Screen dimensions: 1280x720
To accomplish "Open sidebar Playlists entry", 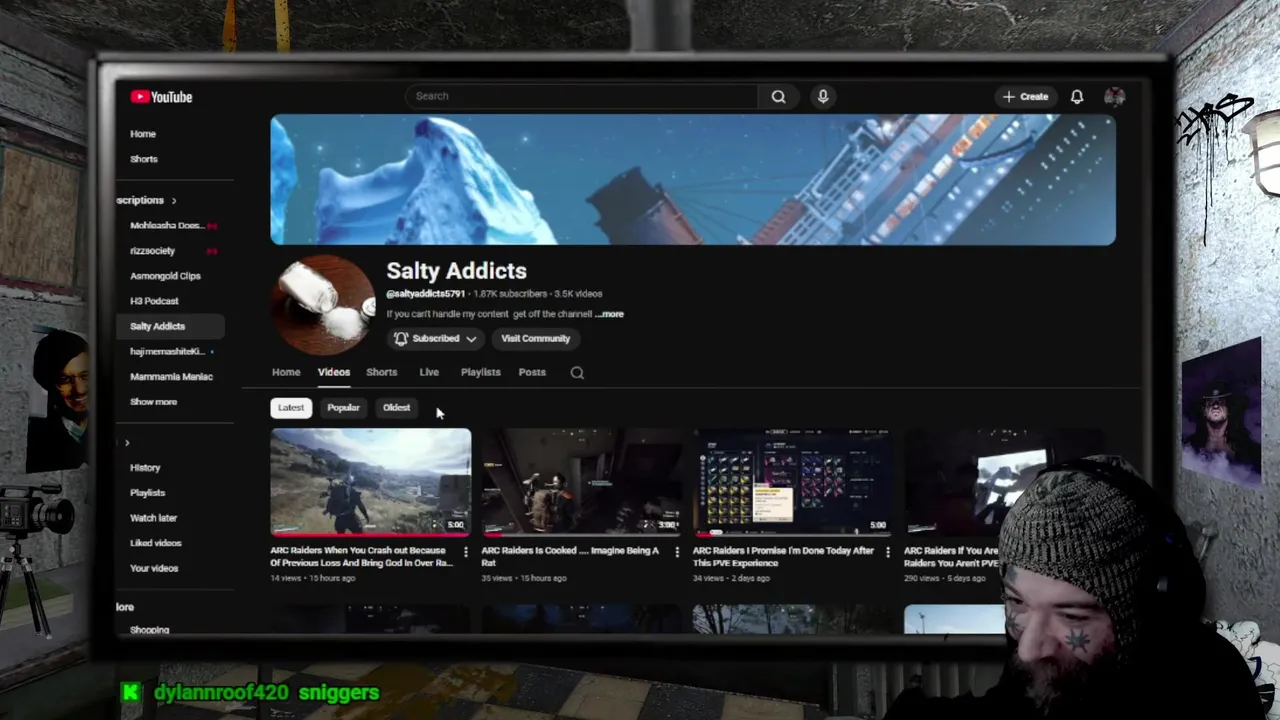I will [x=147, y=492].
